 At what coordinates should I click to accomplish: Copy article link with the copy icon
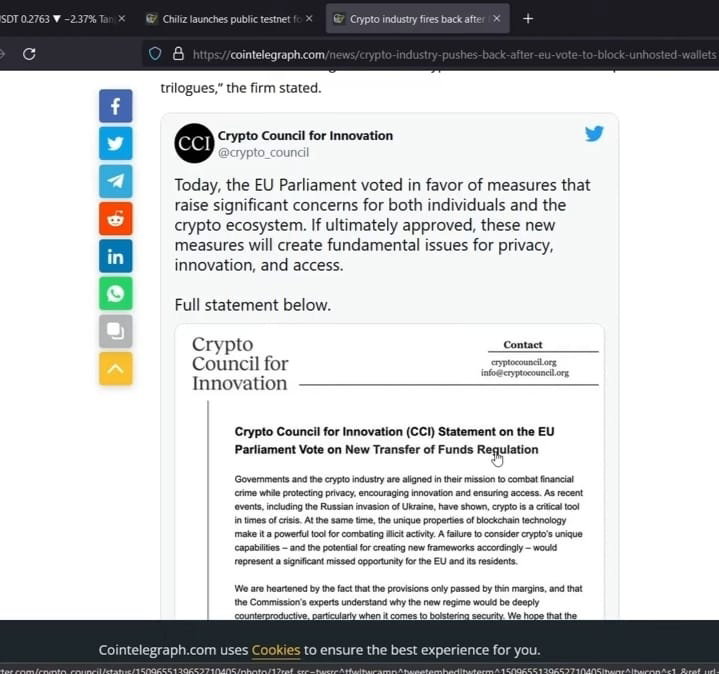pos(116,331)
